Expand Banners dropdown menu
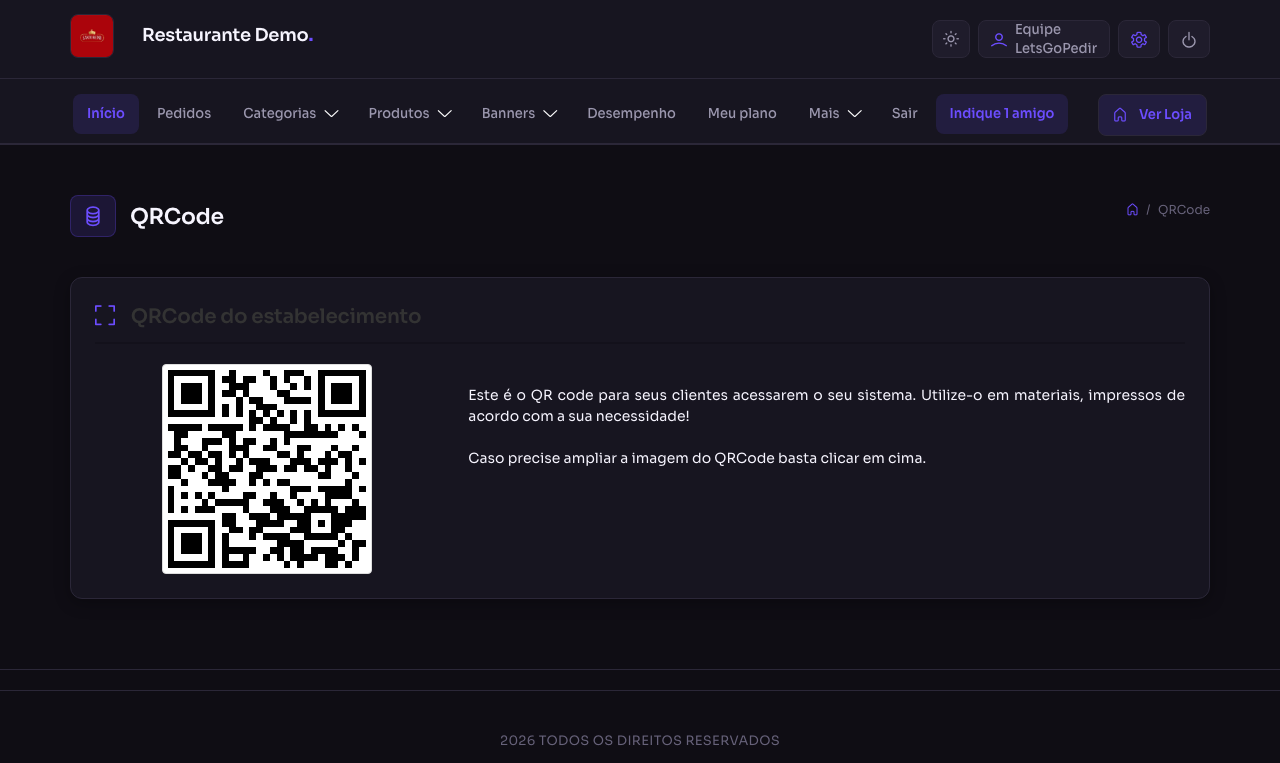Screen dimensions: 1280x763 coord(519,114)
